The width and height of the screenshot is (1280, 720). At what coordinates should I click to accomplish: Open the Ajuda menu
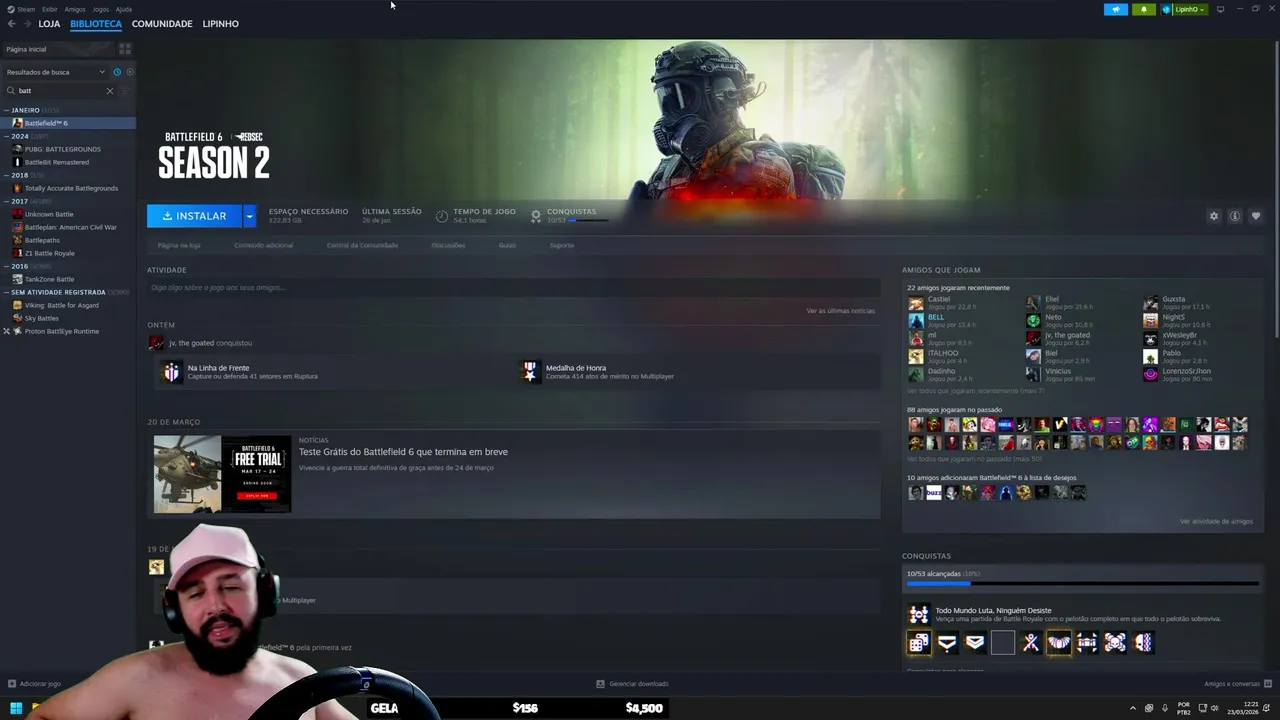[124, 9]
